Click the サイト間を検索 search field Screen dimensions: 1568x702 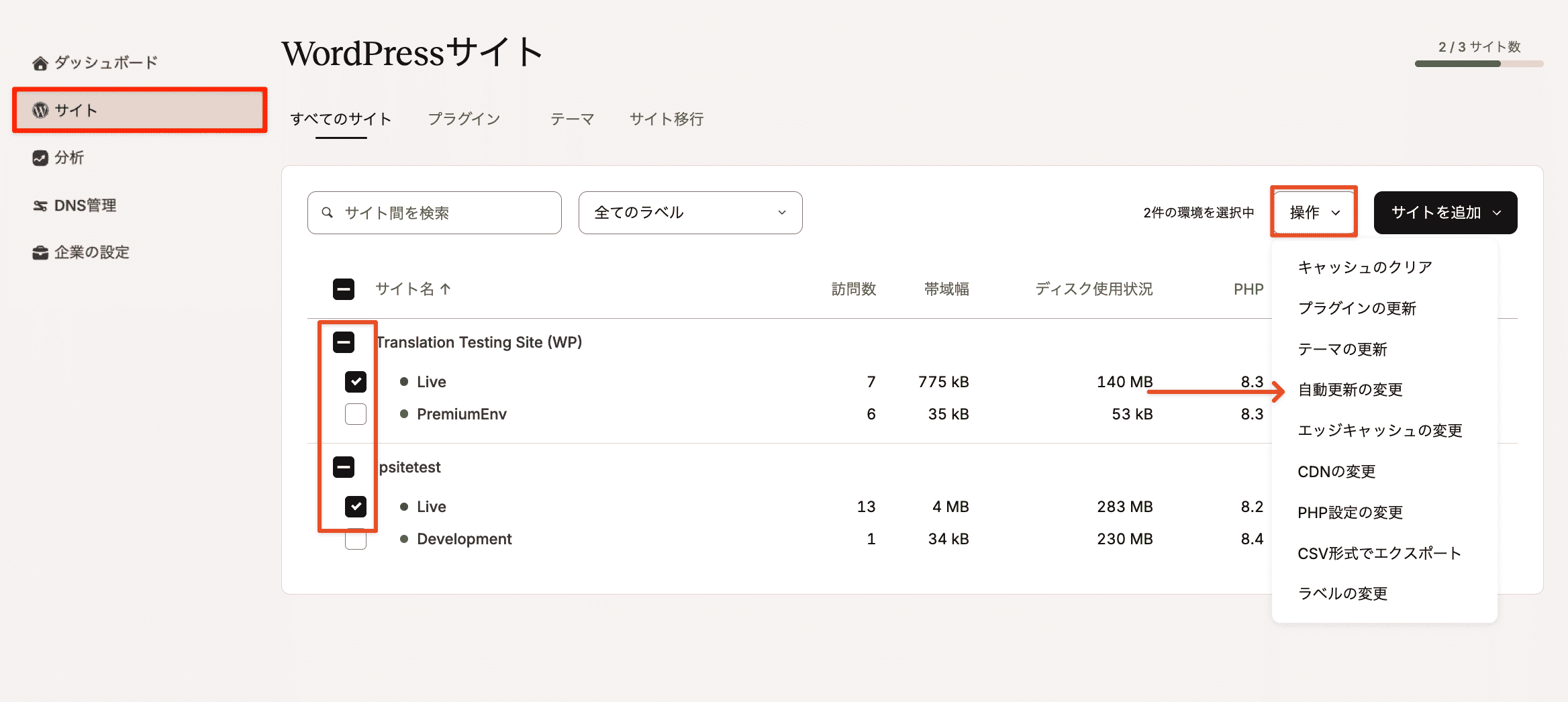click(434, 213)
